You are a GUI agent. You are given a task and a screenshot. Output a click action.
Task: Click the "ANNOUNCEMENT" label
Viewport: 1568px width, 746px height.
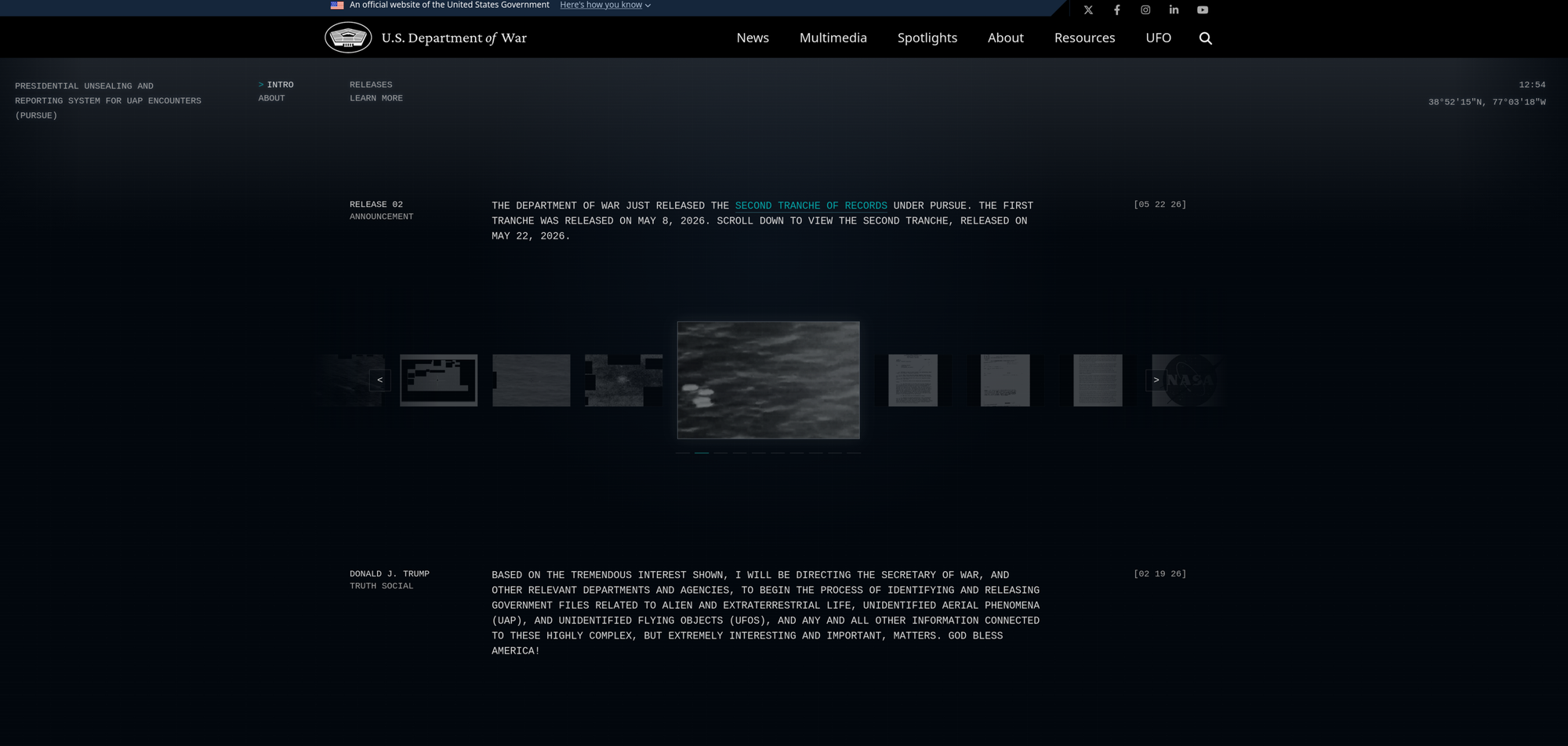(381, 217)
